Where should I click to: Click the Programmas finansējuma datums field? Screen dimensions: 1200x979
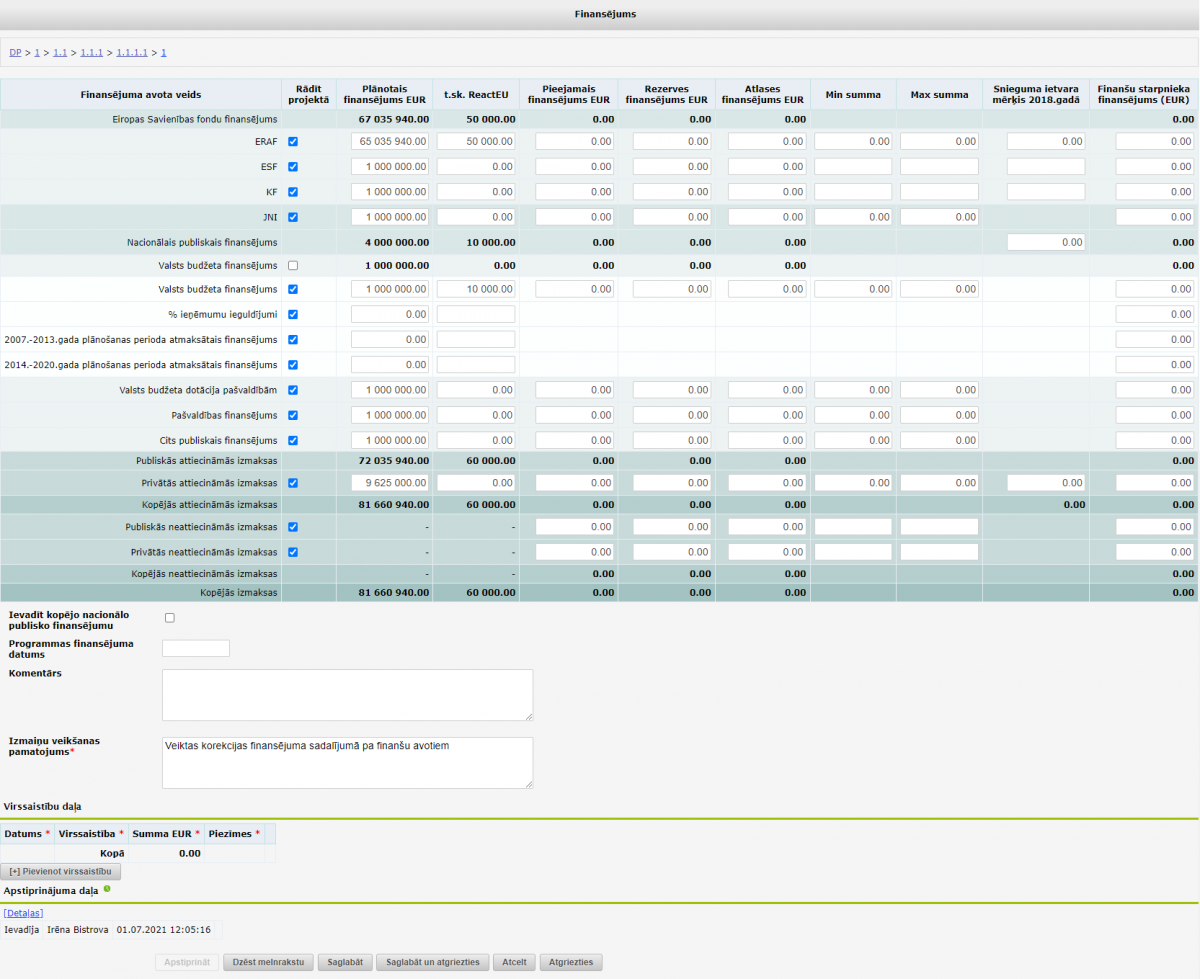[x=196, y=648]
